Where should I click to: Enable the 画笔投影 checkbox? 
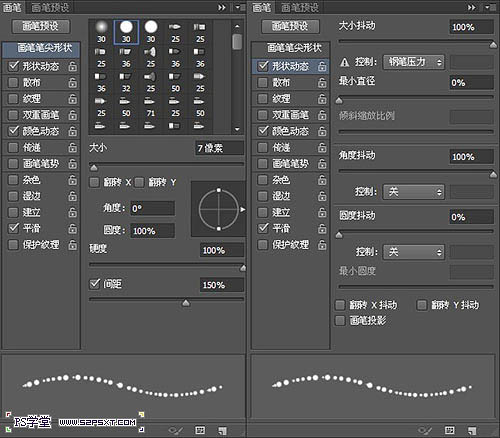coord(340,321)
